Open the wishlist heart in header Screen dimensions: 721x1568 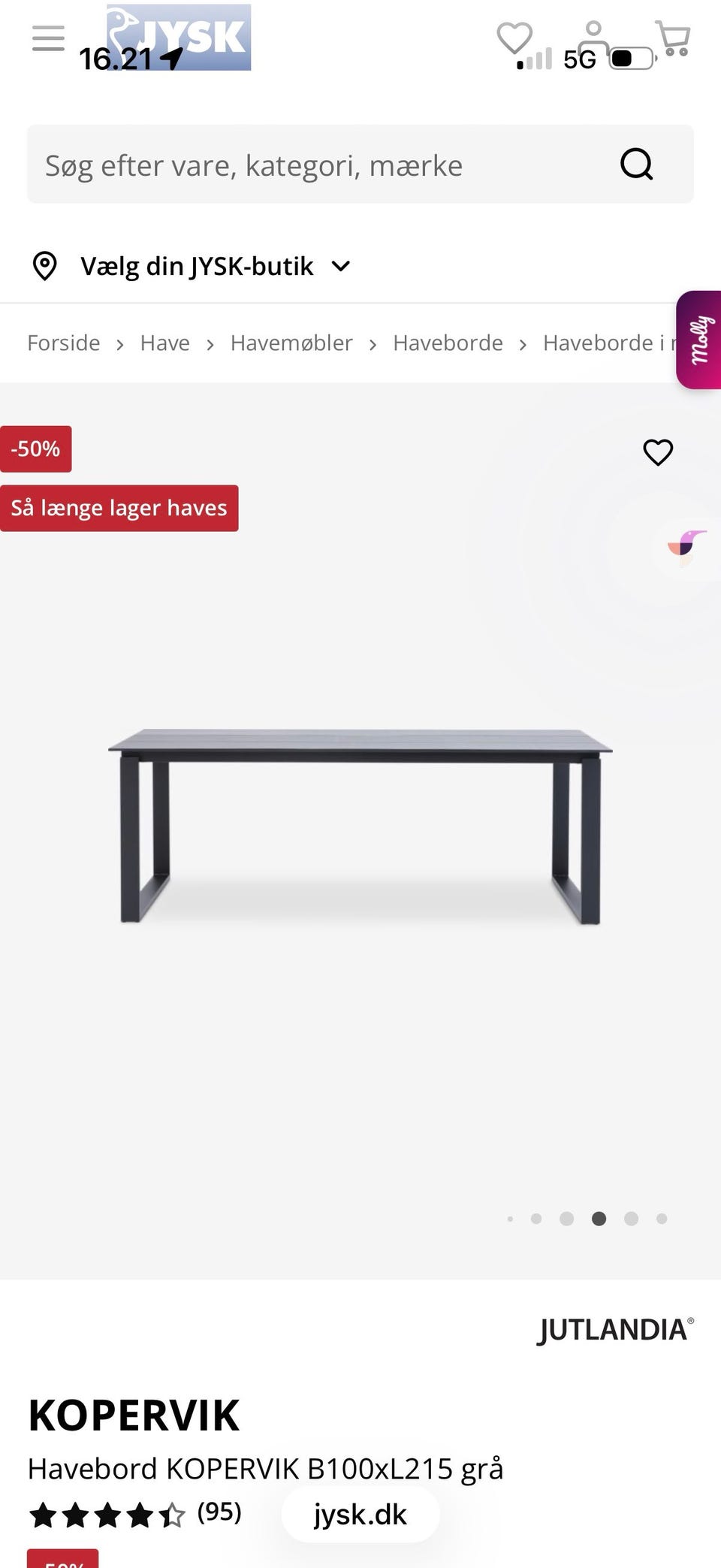click(x=515, y=38)
